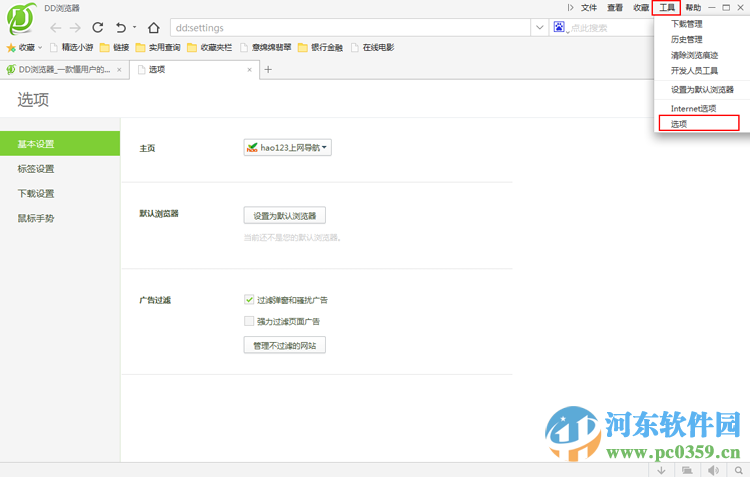The height and width of the screenshot is (477, 750).
Task: Open the 收藏夹栏 bookmark folder
Action: click(x=210, y=47)
